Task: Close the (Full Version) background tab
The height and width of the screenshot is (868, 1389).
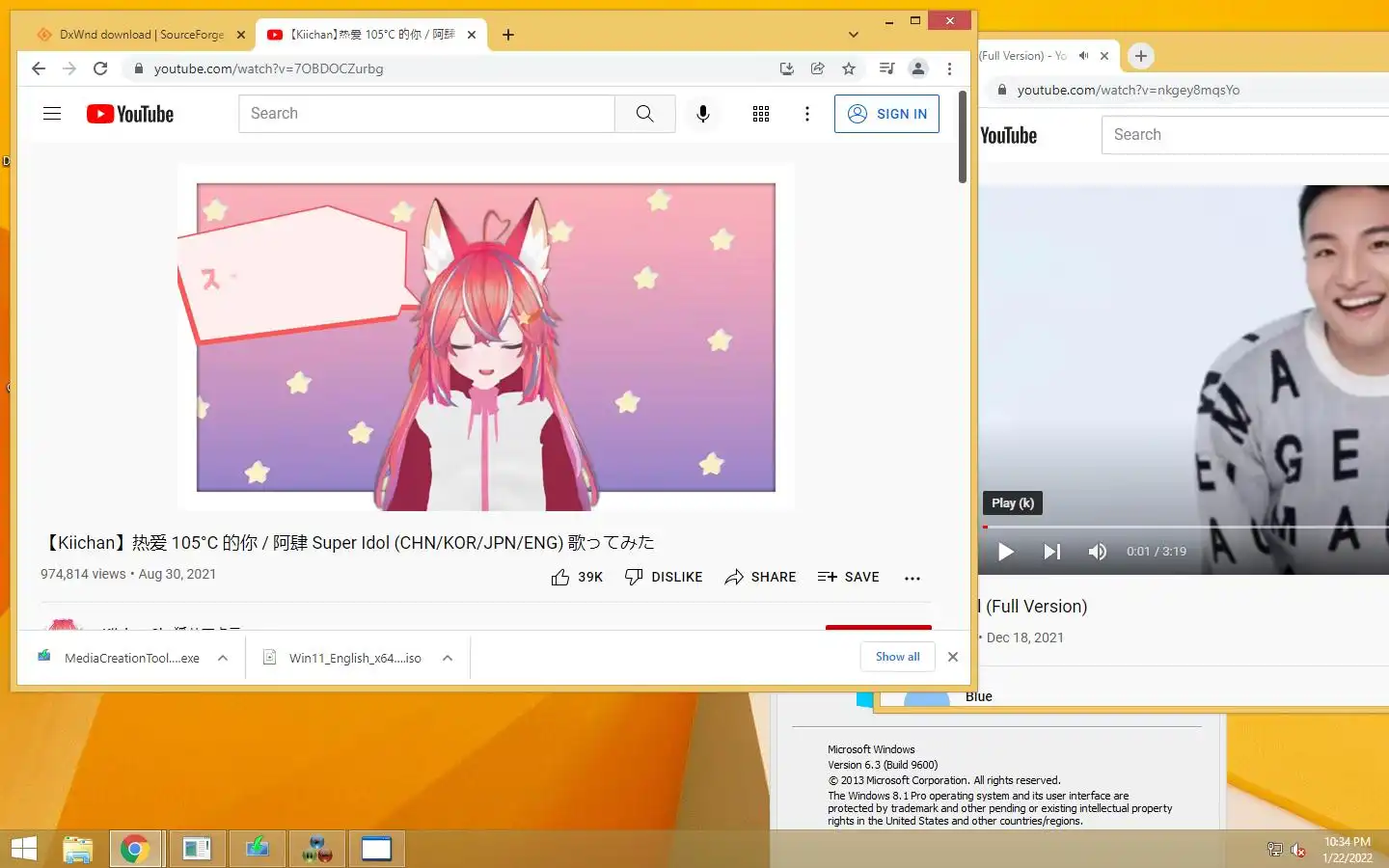Action: 1104,56
